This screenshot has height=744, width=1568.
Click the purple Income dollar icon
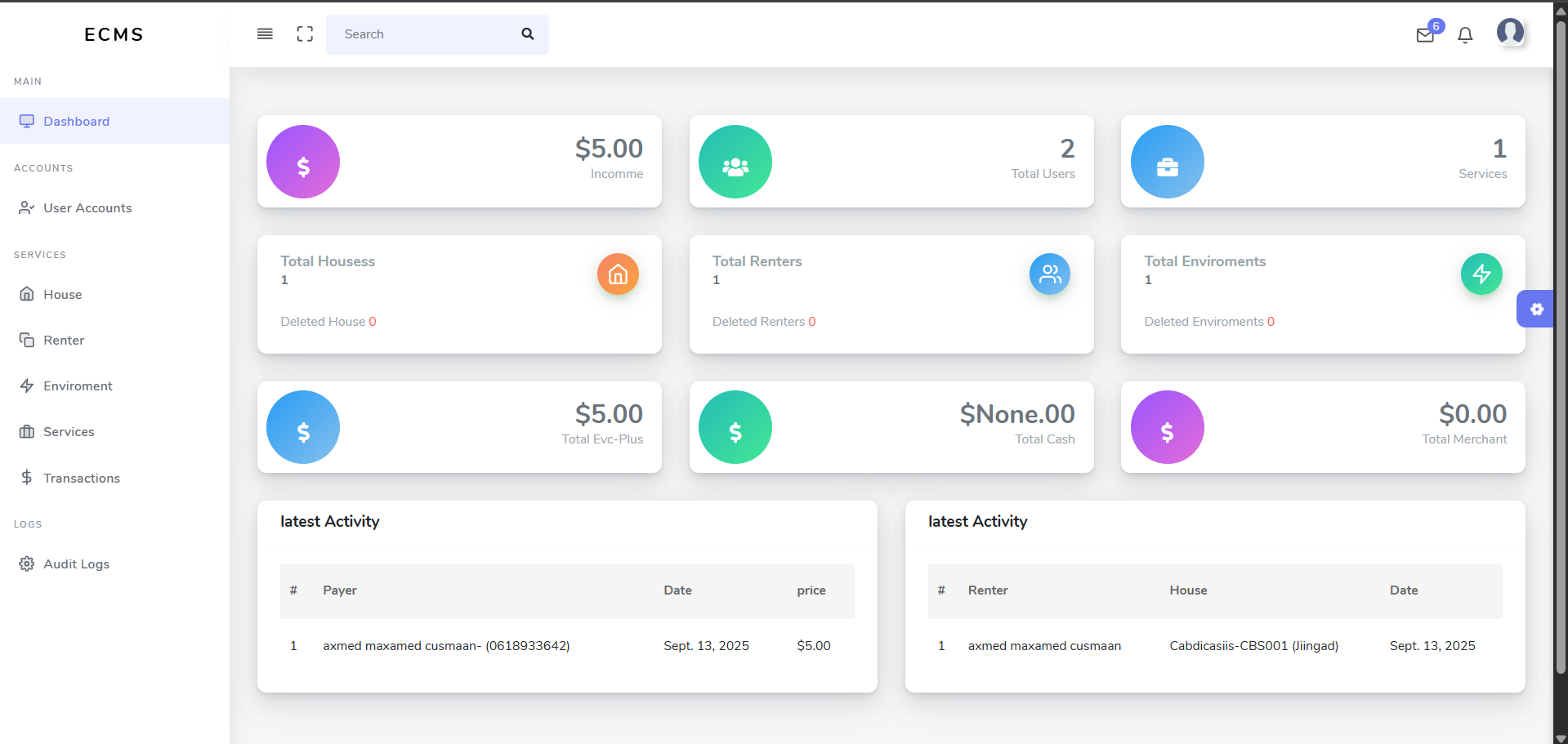[303, 162]
